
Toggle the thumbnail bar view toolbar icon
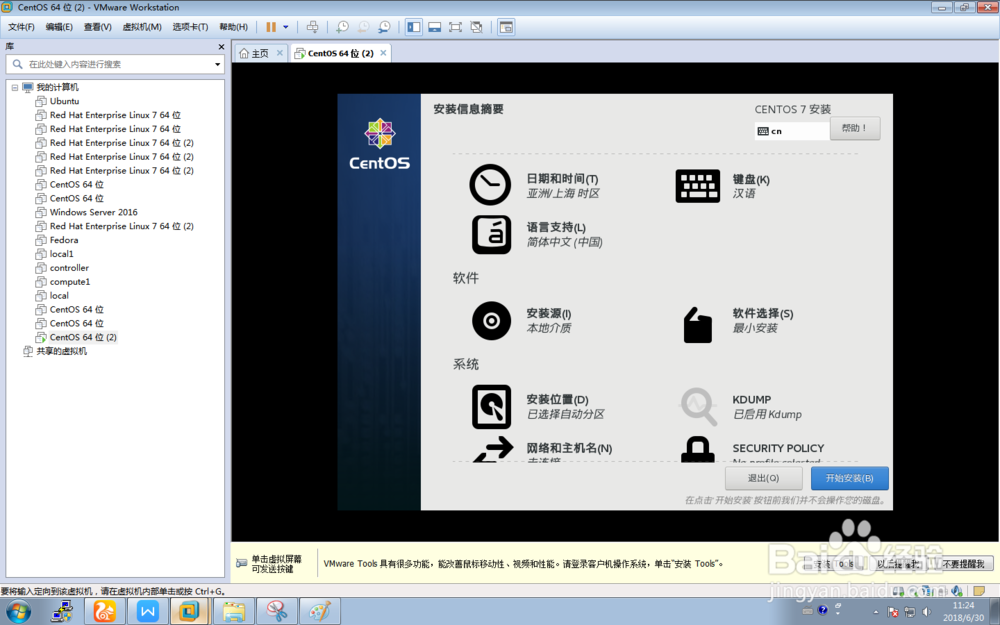click(x=434, y=27)
